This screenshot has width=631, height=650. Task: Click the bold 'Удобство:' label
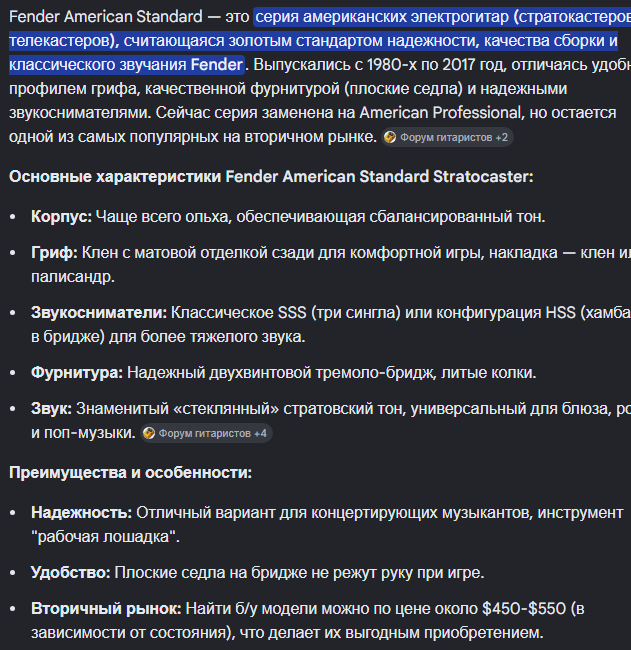click(x=71, y=573)
